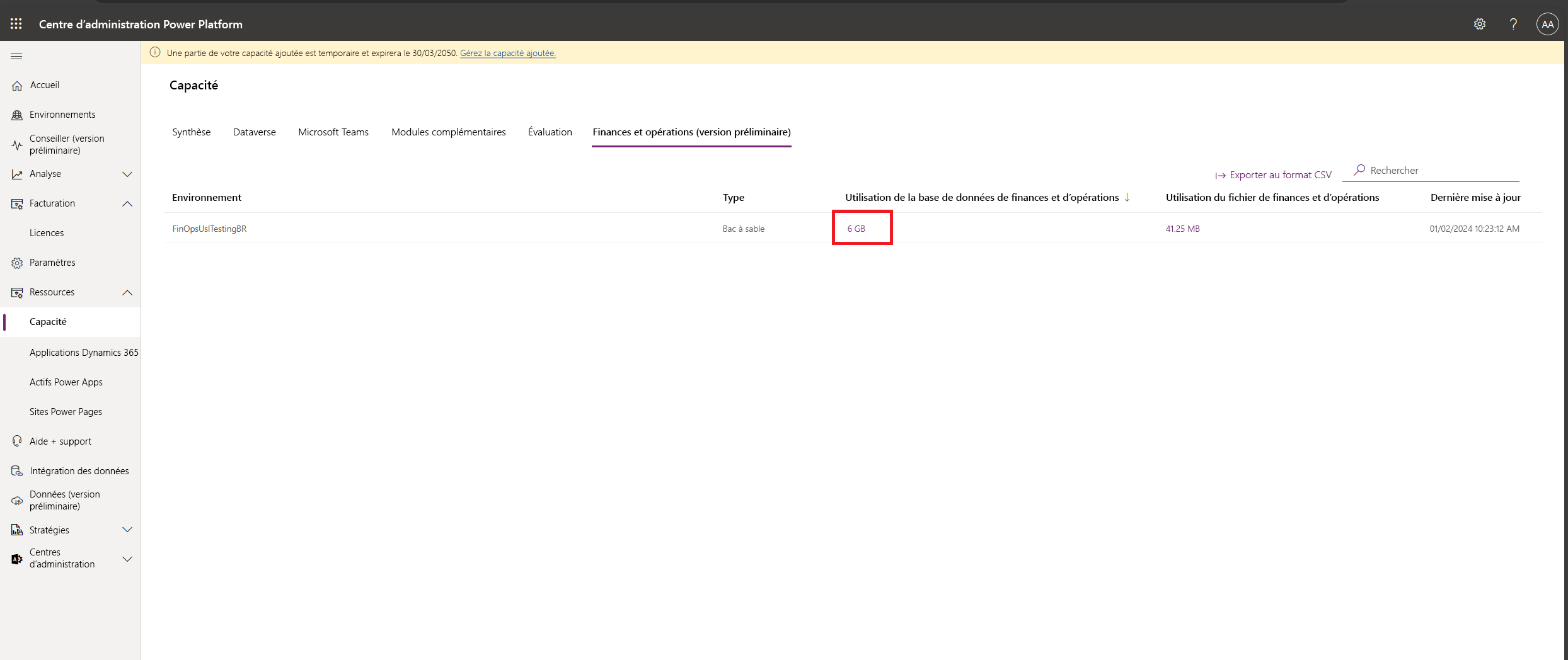Click the Facturation icon
This screenshot has width=1568, height=660.
coord(17,204)
